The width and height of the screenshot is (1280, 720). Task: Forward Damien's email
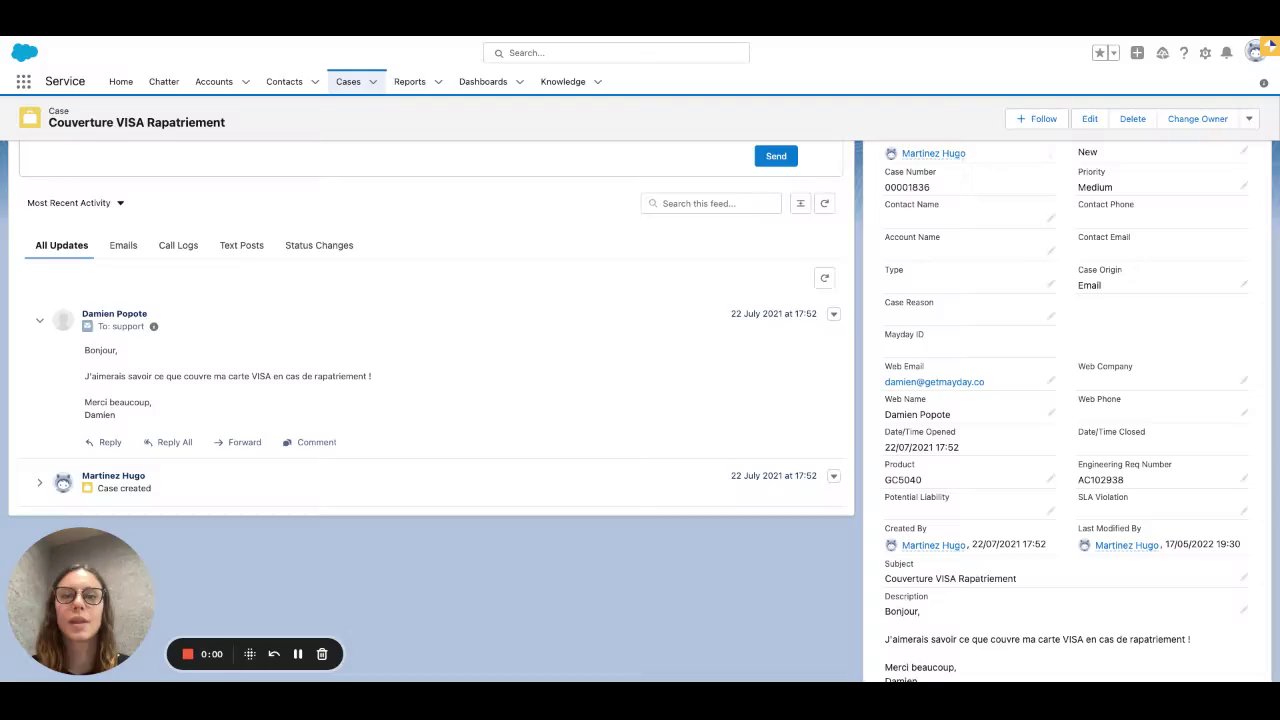point(237,442)
